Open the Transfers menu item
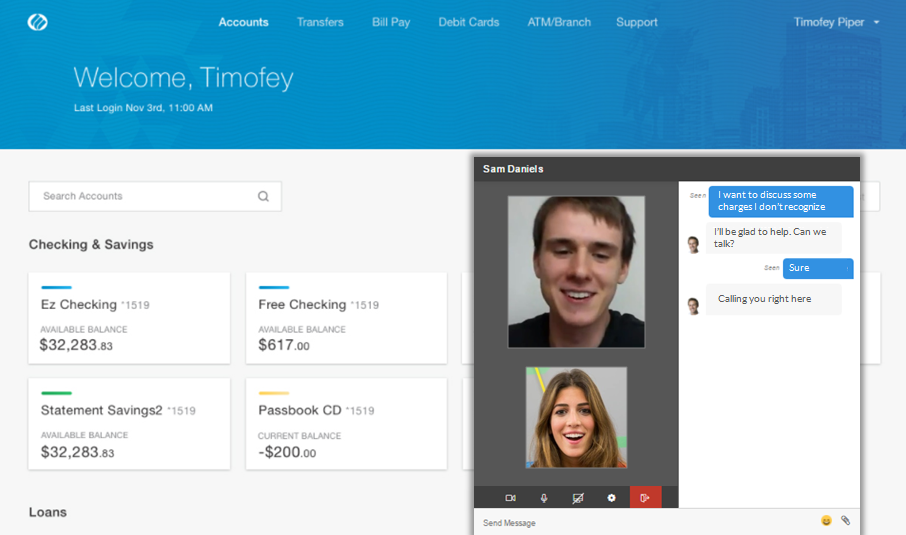 320,22
